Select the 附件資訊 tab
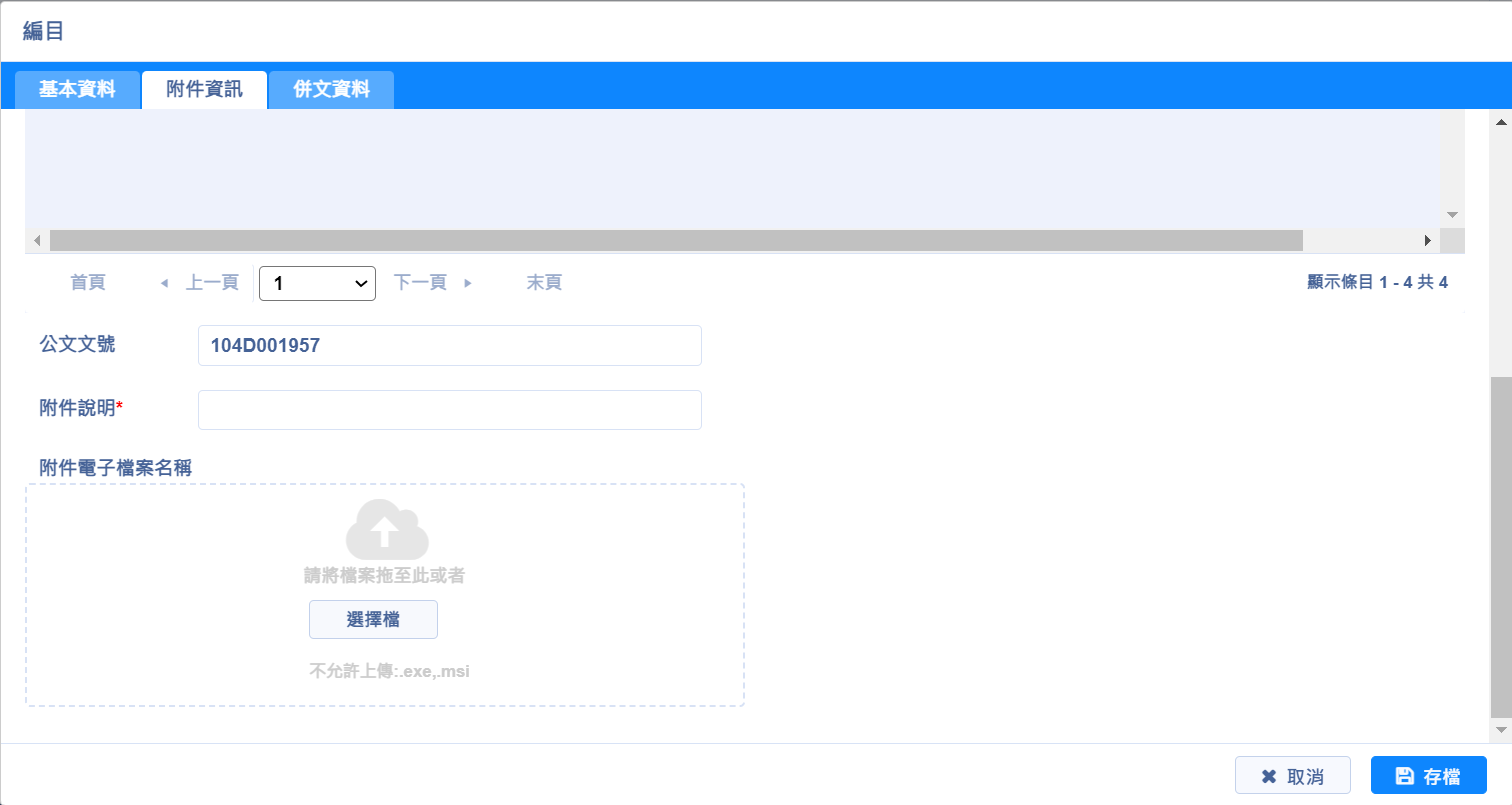Image resolution: width=1512 pixels, height=805 pixels. click(x=204, y=90)
